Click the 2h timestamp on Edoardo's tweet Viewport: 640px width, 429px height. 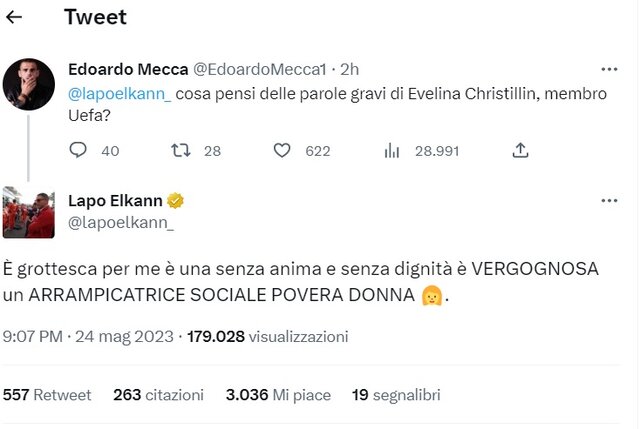[x=350, y=69]
